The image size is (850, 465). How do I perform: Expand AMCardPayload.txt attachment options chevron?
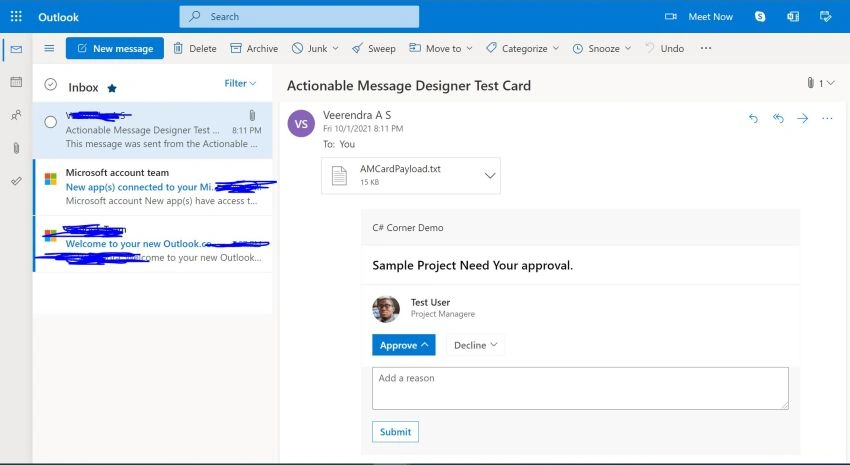click(x=490, y=176)
